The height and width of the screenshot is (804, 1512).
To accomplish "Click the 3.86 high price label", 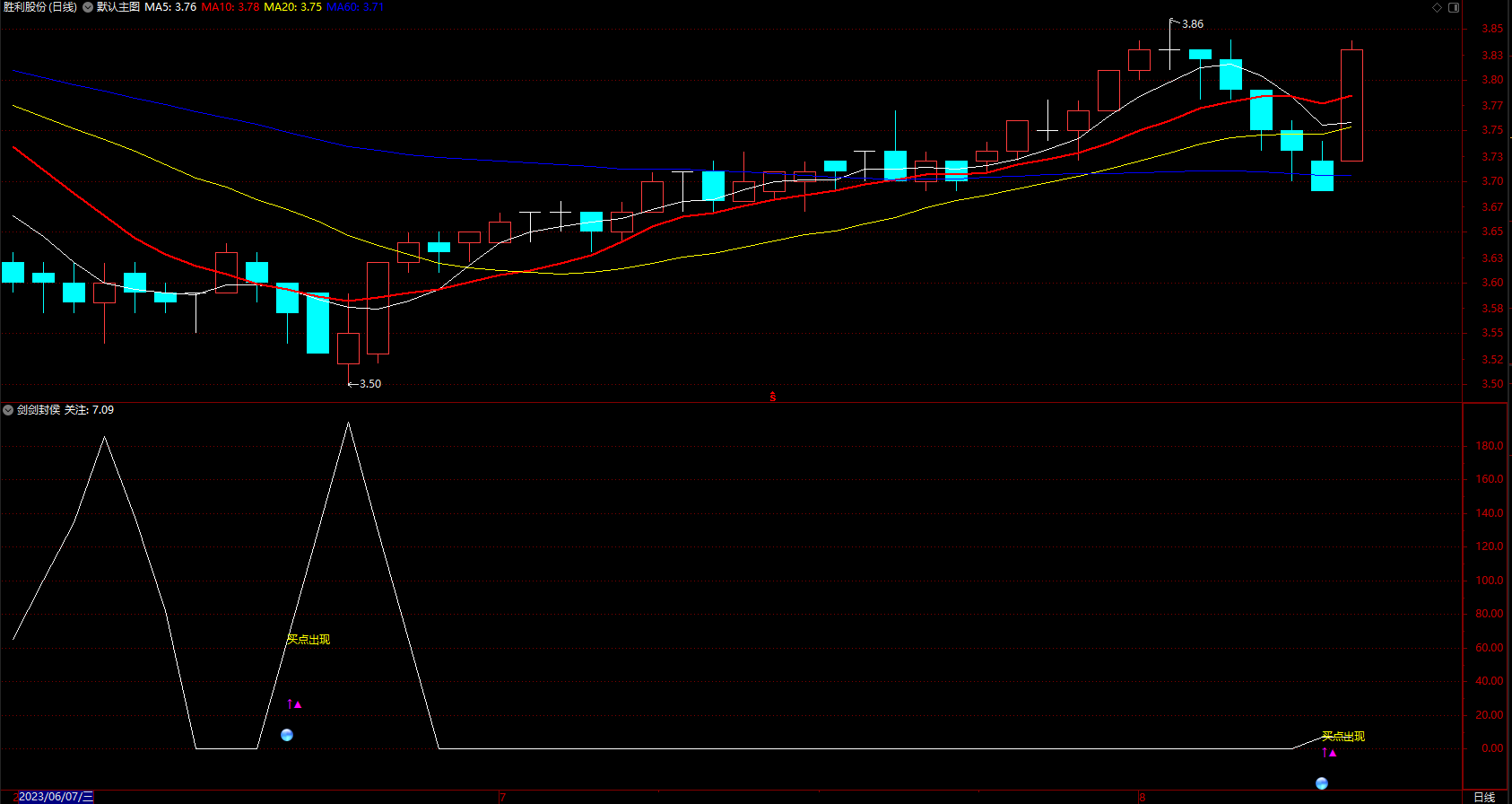I will [1193, 24].
